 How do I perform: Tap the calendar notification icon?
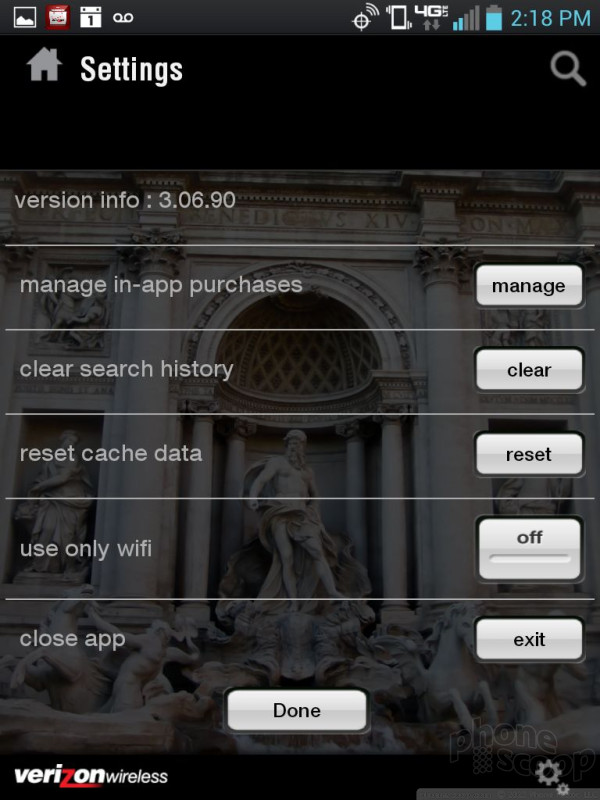(91, 18)
